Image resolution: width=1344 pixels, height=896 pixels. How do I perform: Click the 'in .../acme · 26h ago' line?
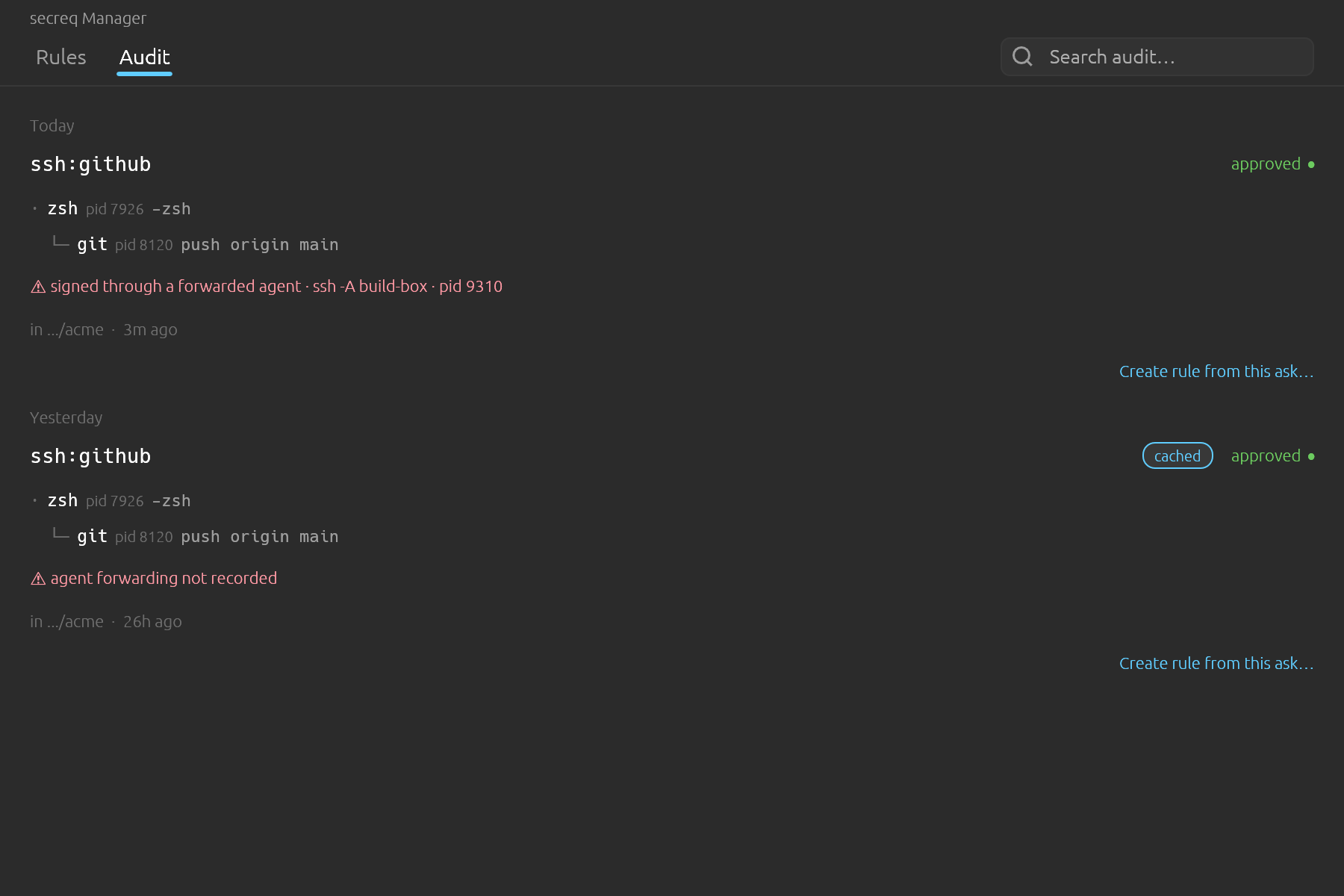106,622
